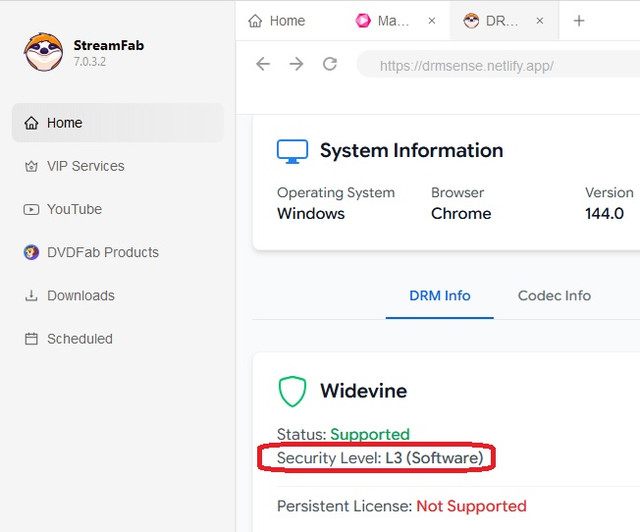Viewport: 640px width, 532px height.
Task: Click the System Information monitor icon
Action: pyautogui.click(x=292, y=151)
